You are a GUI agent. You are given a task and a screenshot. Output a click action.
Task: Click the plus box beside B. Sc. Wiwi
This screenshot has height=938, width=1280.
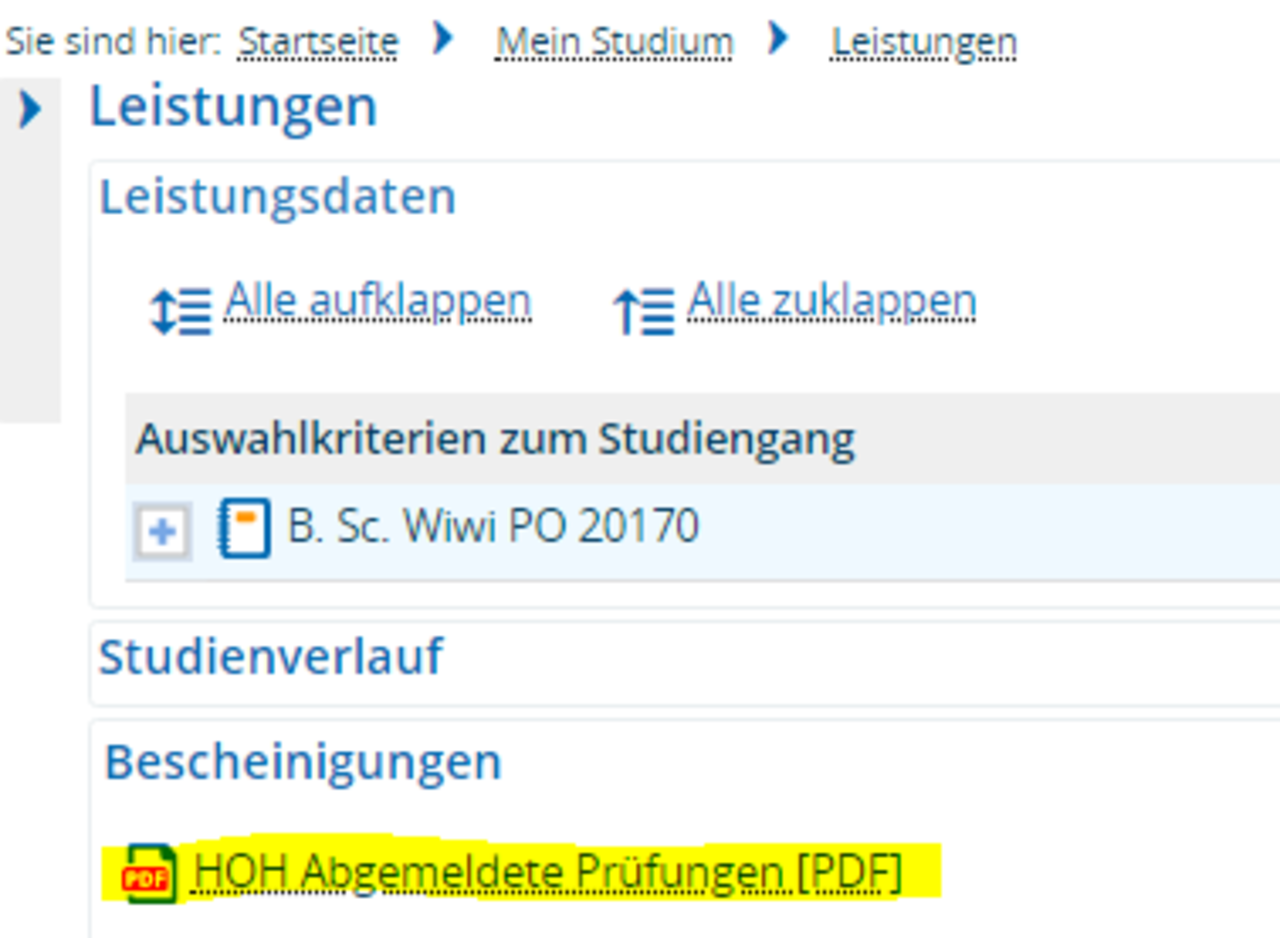pyautogui.click(x=162, y=531)
